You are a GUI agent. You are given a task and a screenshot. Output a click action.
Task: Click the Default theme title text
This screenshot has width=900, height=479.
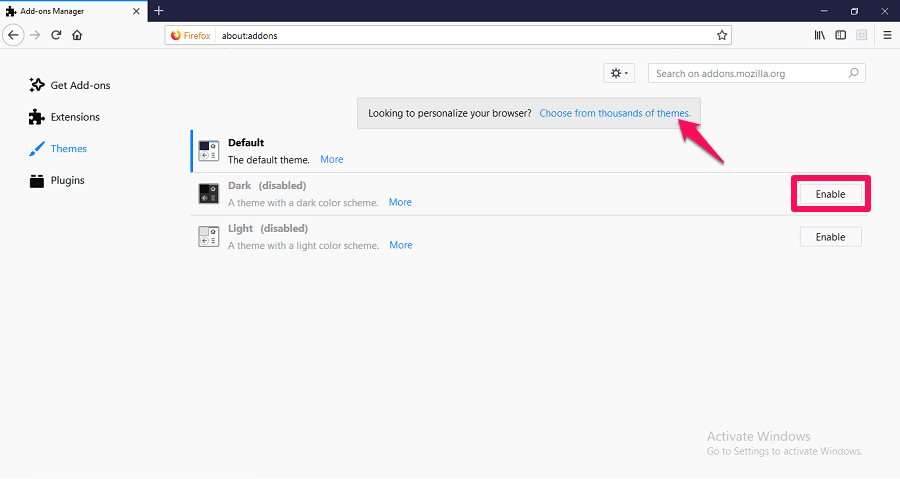coord(246,142)
